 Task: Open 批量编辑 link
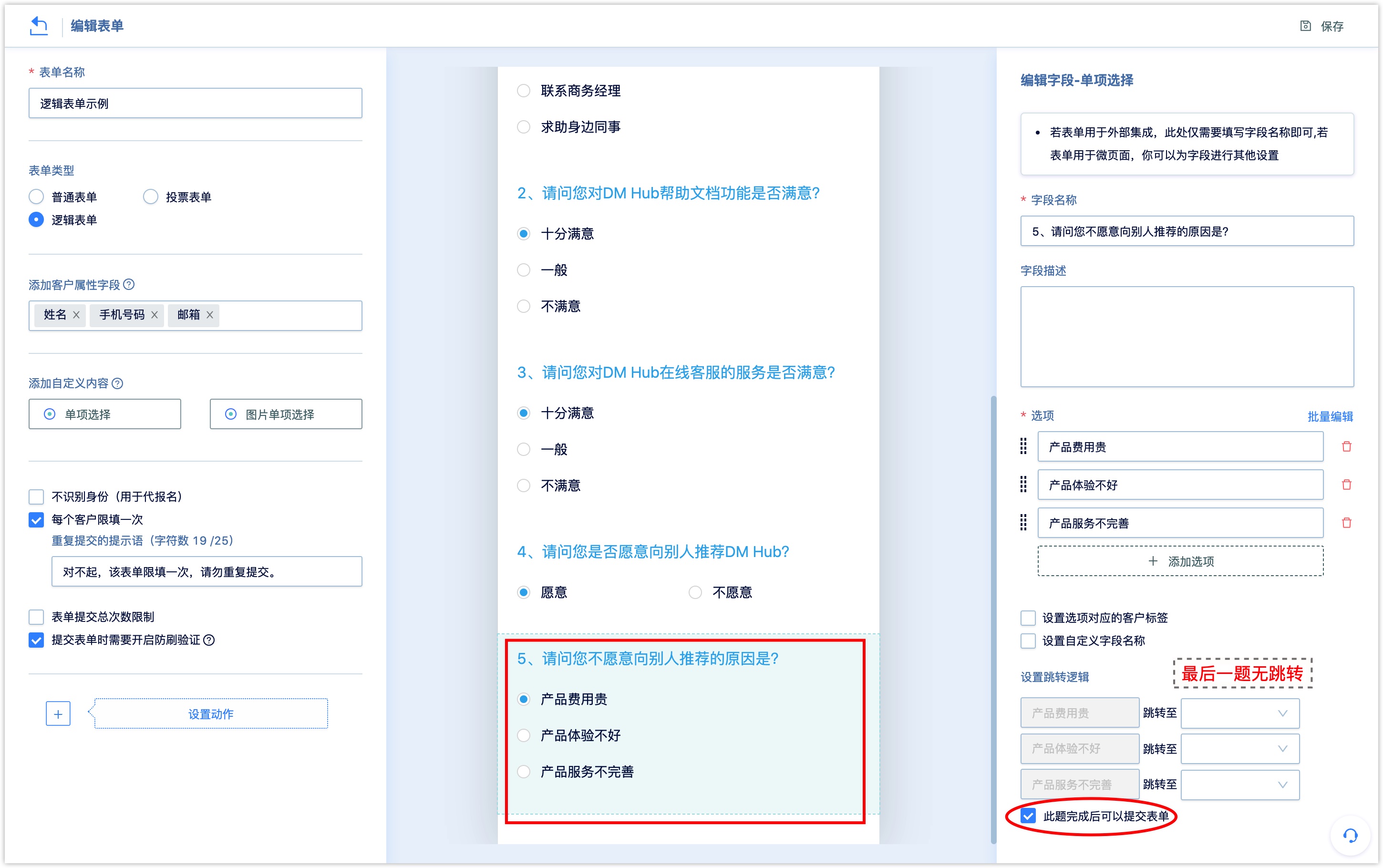point(1330,417)
